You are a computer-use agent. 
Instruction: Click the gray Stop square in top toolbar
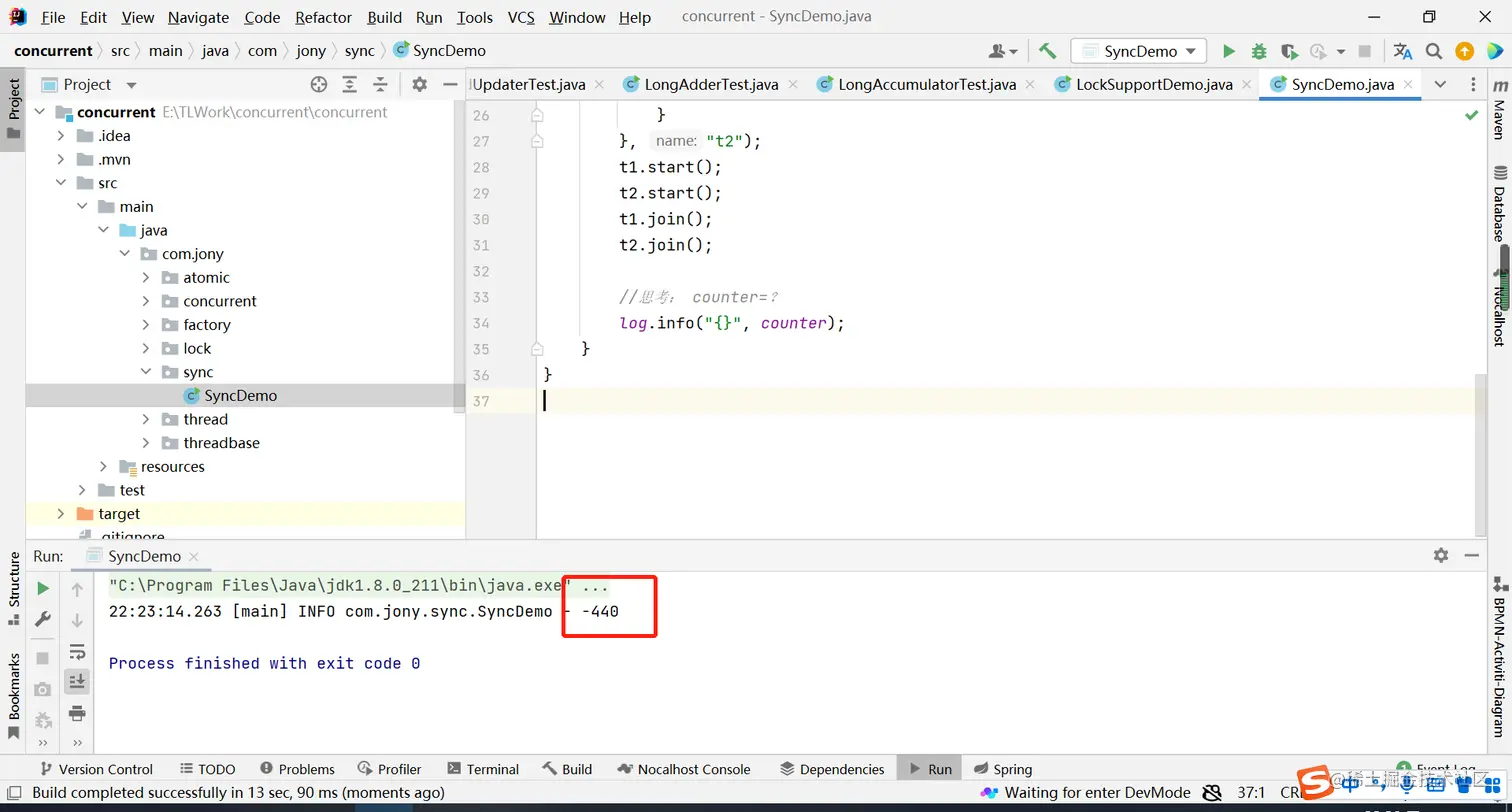[1366, 51]
